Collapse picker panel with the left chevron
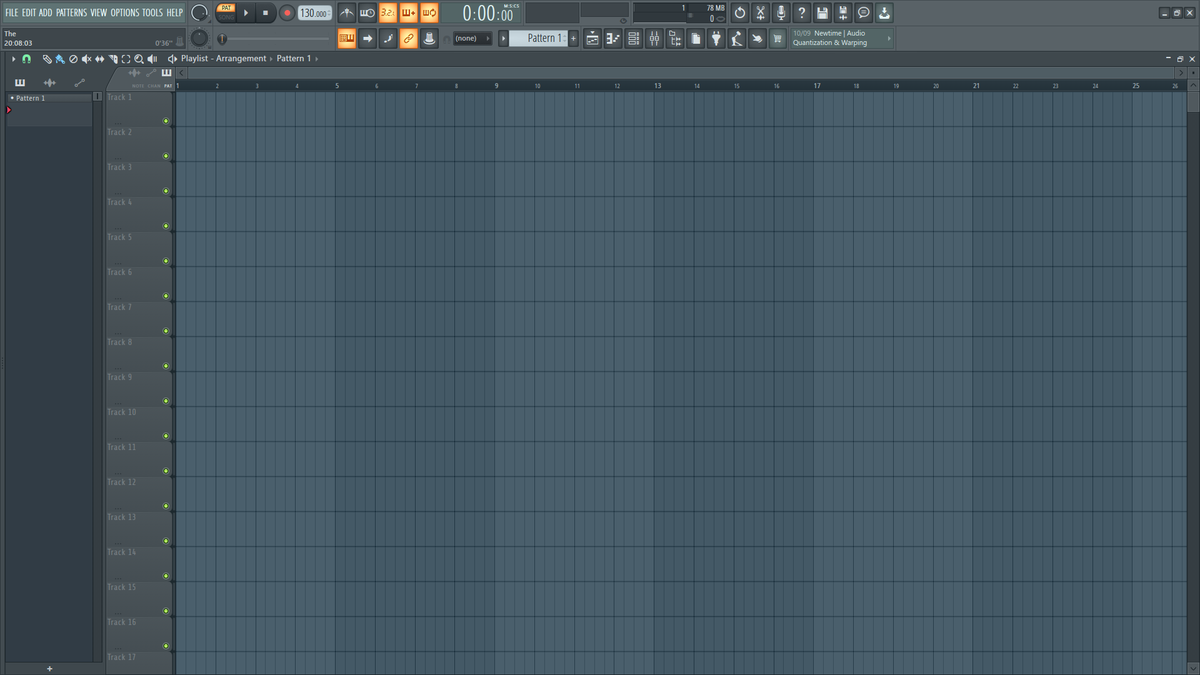The image size is (1200, 675). [x=182, y=73]
